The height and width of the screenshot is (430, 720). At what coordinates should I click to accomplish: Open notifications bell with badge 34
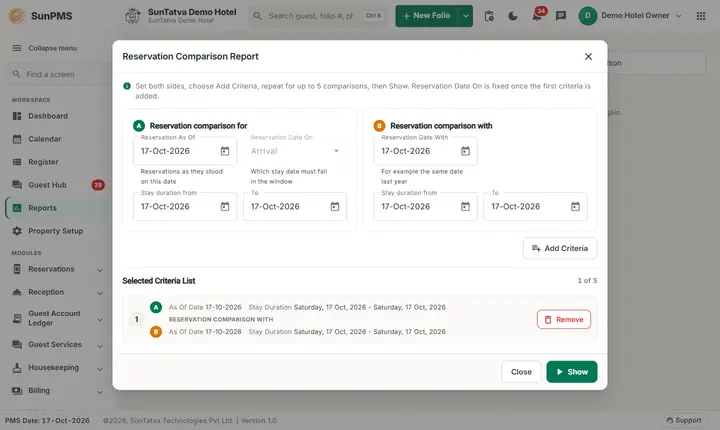(x=537, y=16)
